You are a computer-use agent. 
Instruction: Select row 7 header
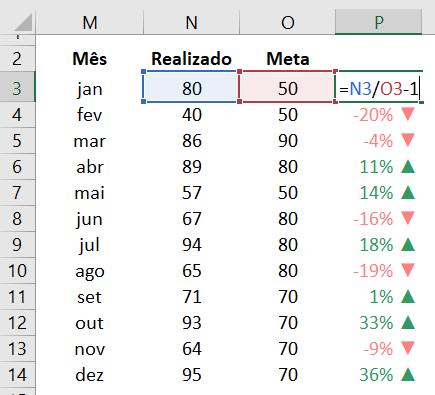pos(17,193)
